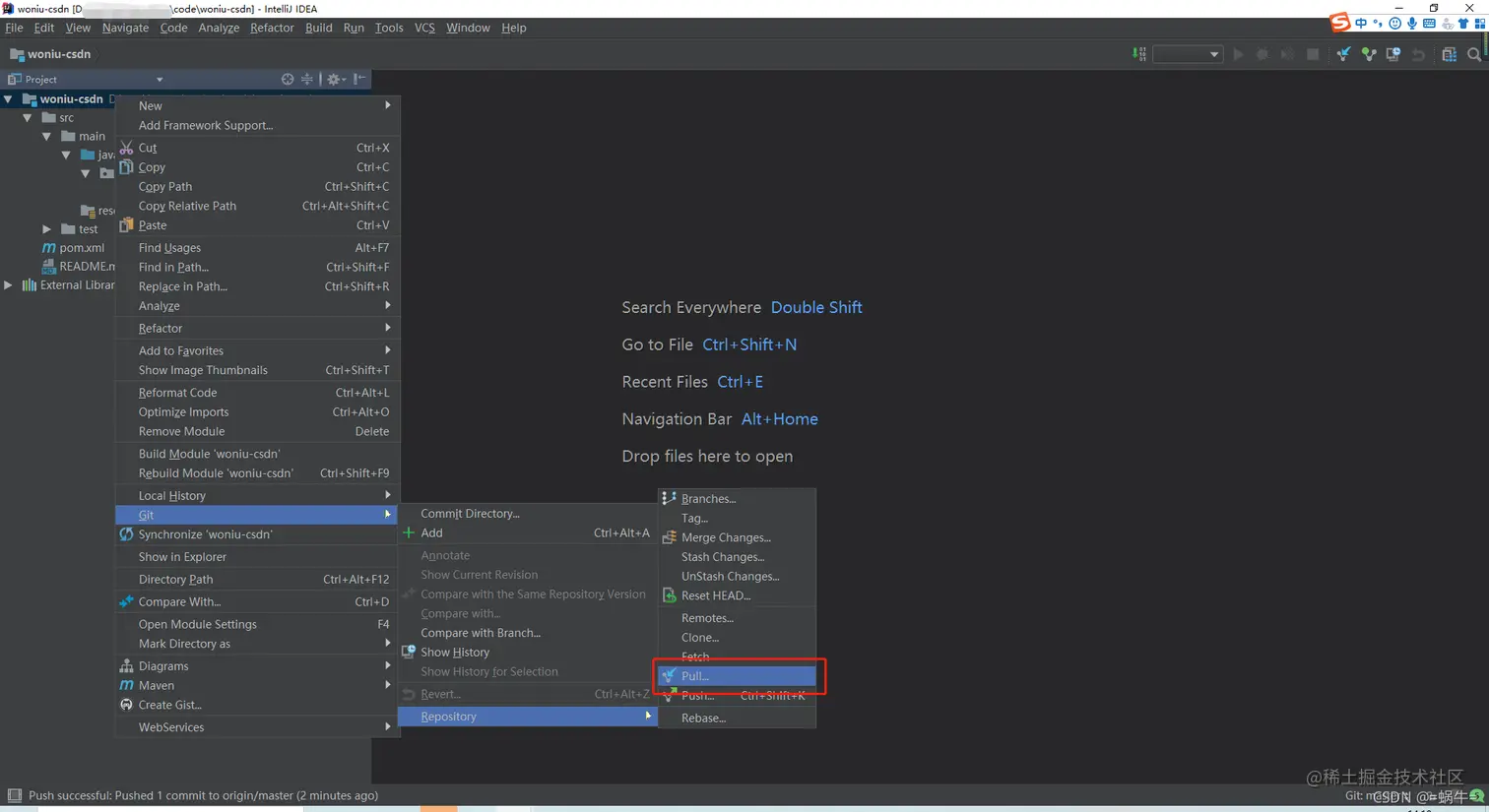Click Branches... in Repository submenu
Viewport: 1489px width, 812px height.
[737, 499]
